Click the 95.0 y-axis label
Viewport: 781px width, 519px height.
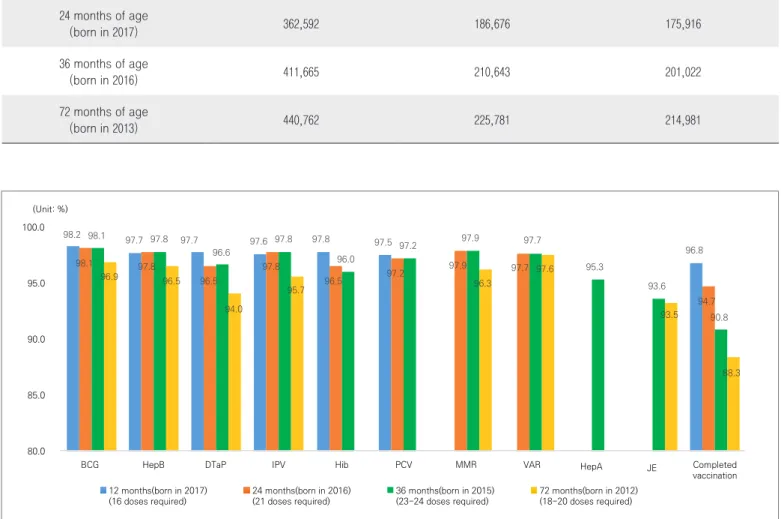pos(36,283)
